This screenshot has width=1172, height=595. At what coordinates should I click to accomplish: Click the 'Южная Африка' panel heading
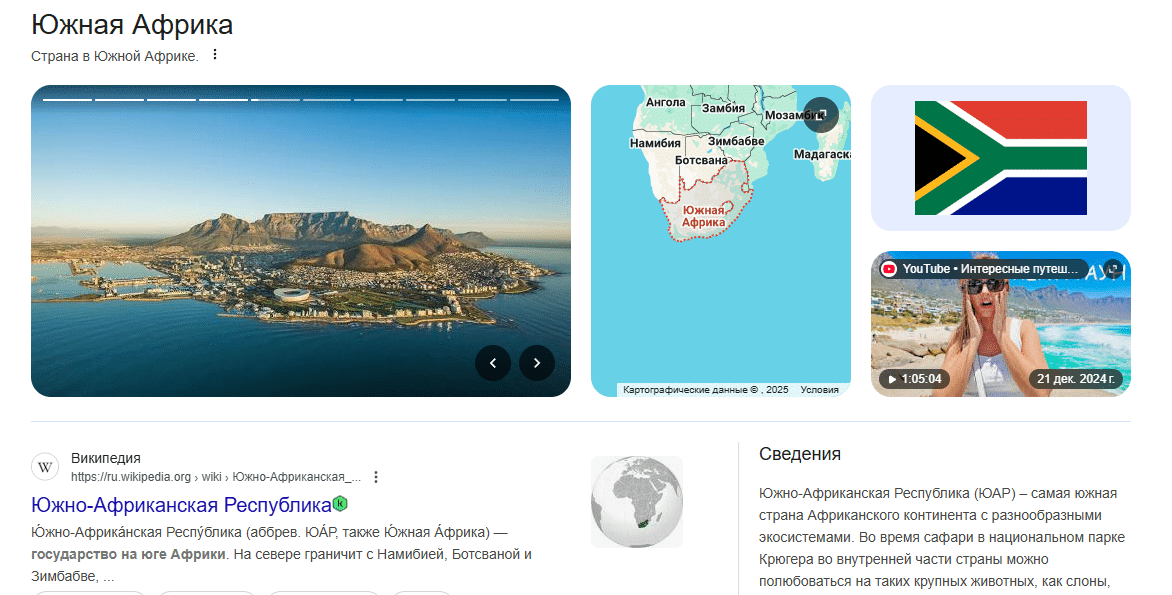tap(132, 25)
